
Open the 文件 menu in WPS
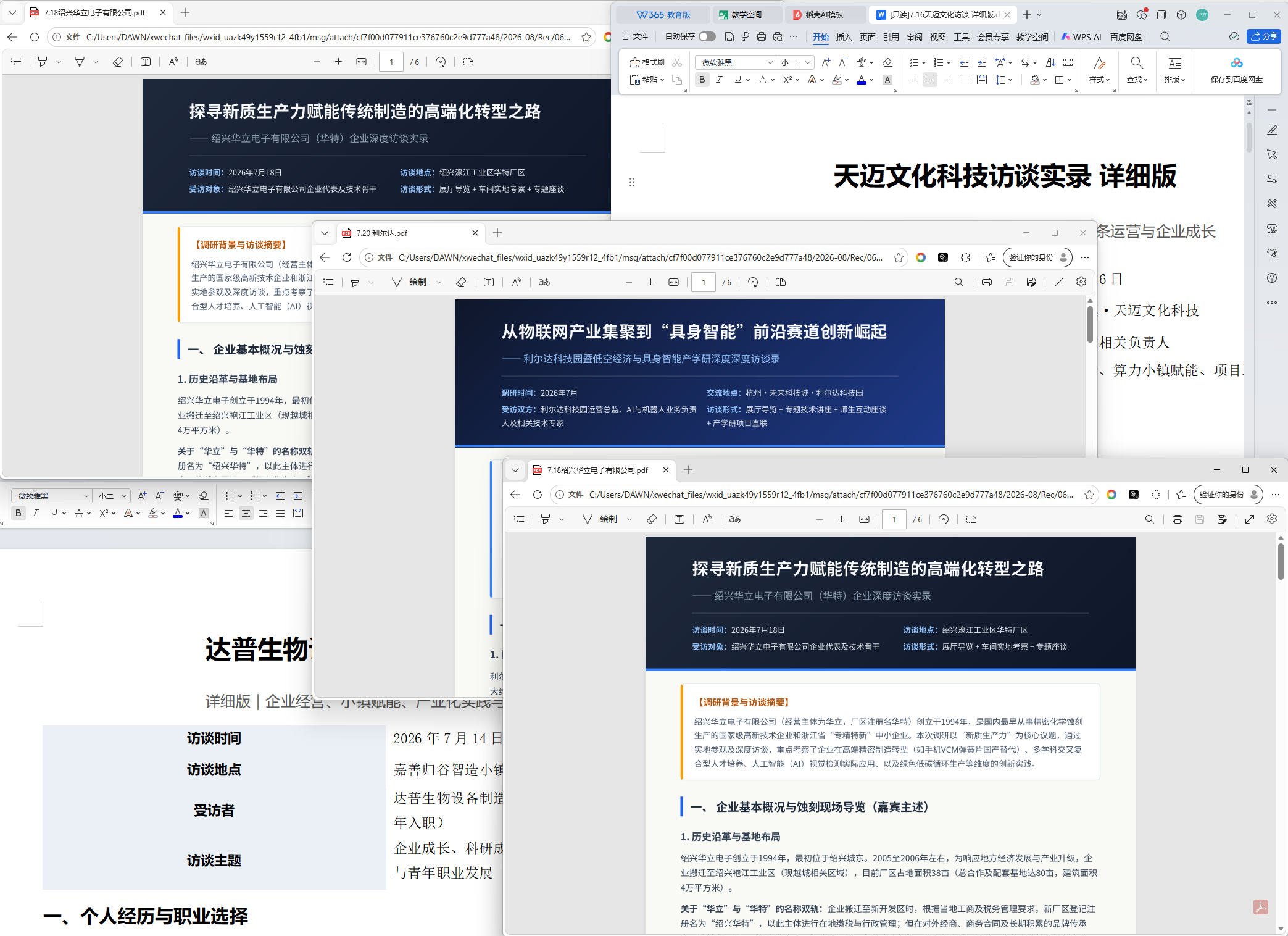coord(636,36)
